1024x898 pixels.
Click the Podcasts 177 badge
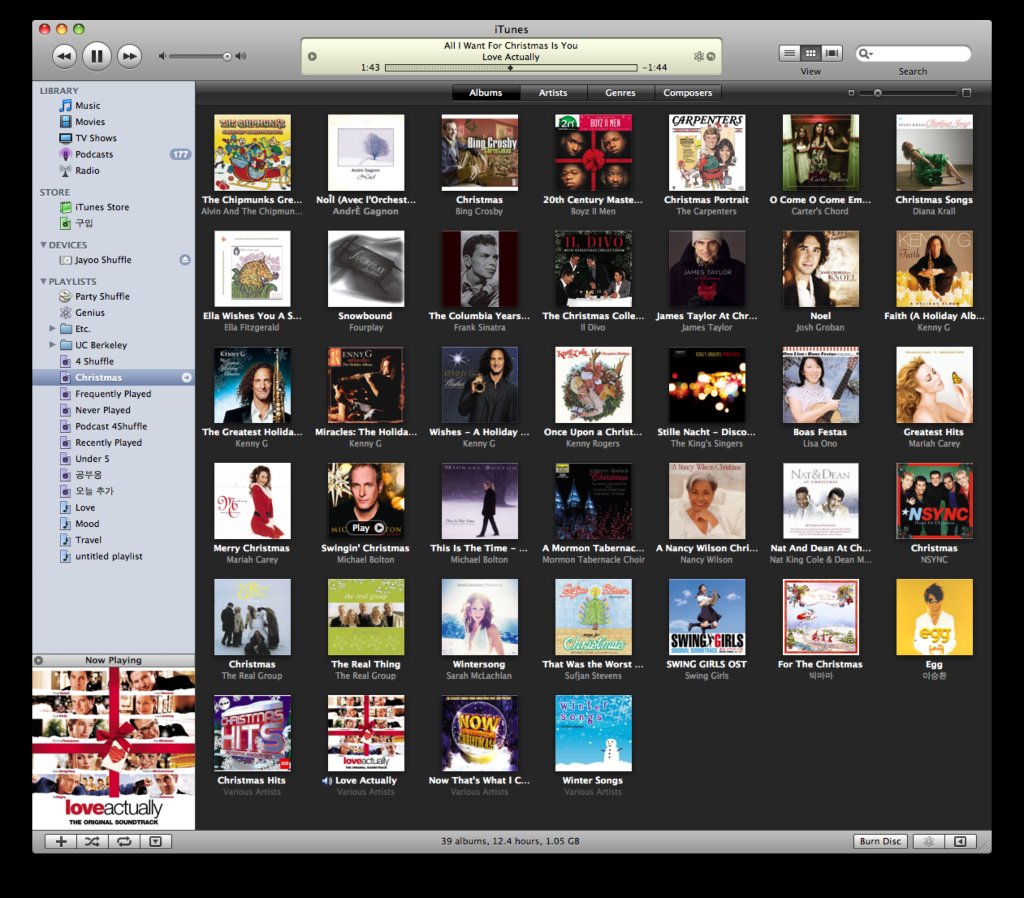click(x=180, y=155)
